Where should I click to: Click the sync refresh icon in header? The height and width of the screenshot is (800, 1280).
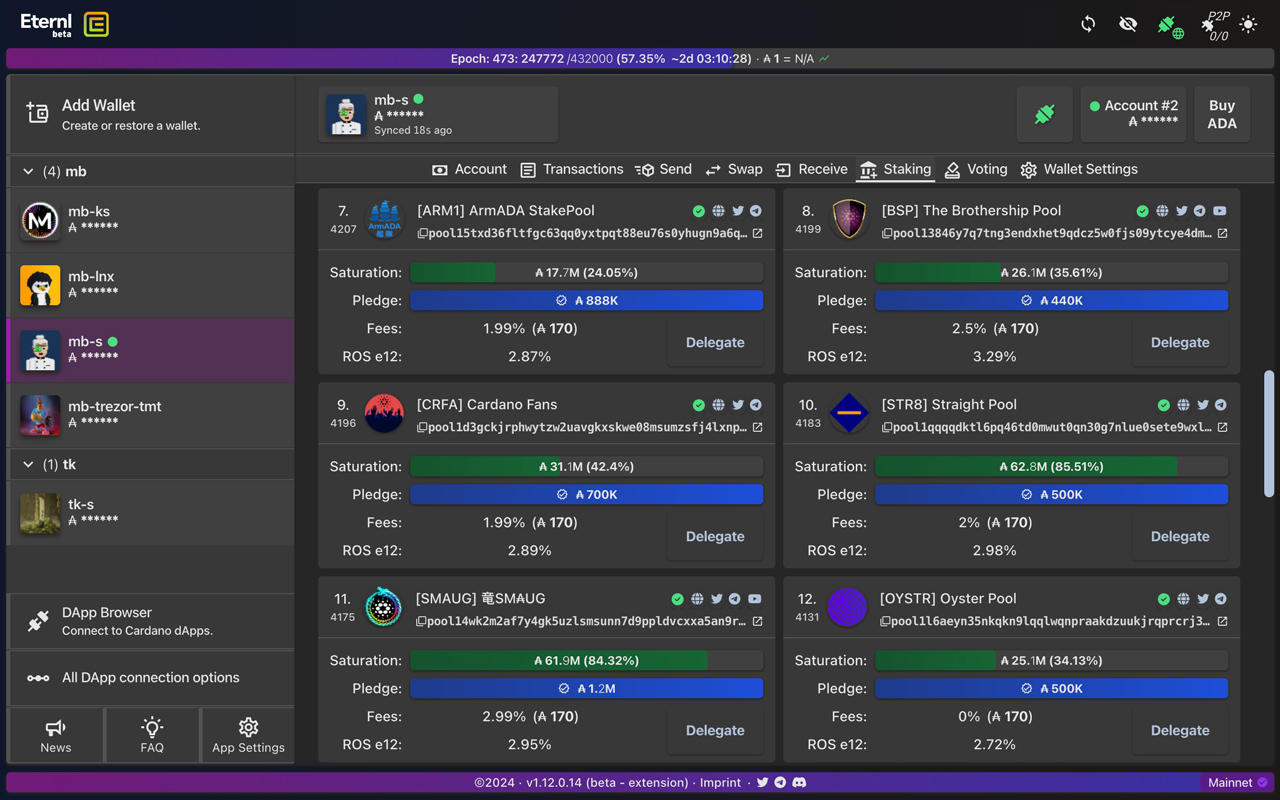1088,24
